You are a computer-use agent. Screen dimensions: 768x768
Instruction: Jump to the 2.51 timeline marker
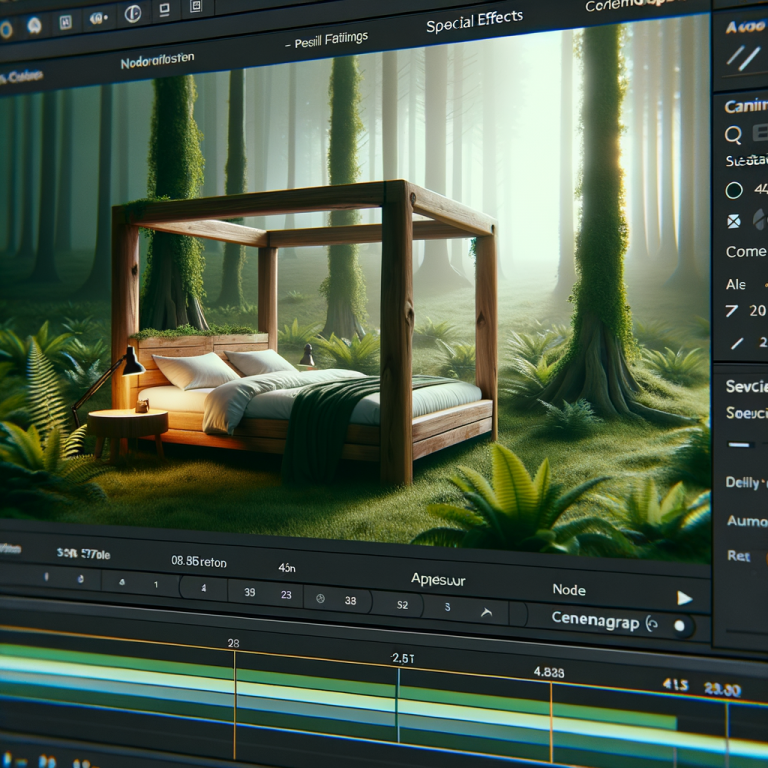click(x=400, y=657)
